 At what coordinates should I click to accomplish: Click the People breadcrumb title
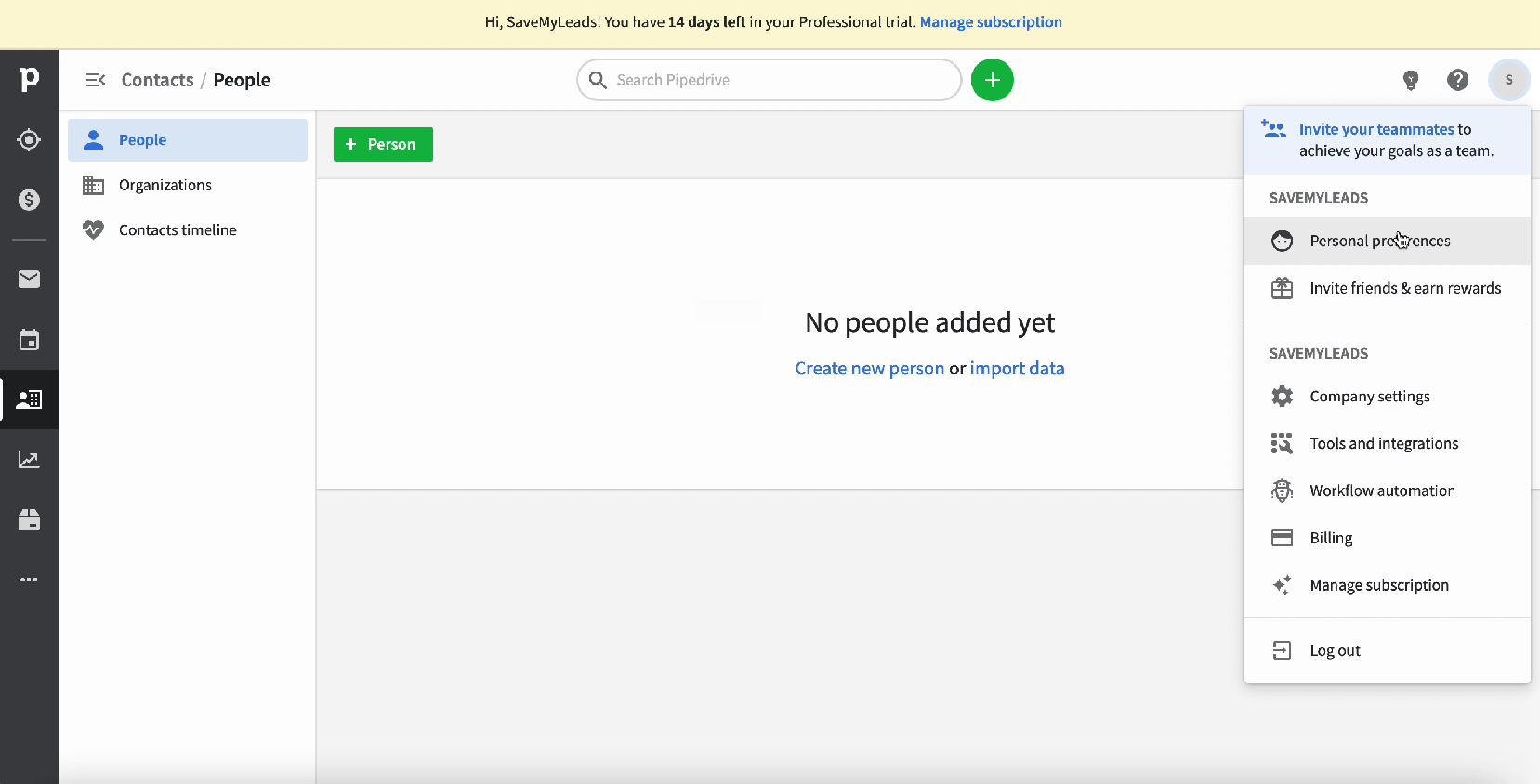pos(242,80)
